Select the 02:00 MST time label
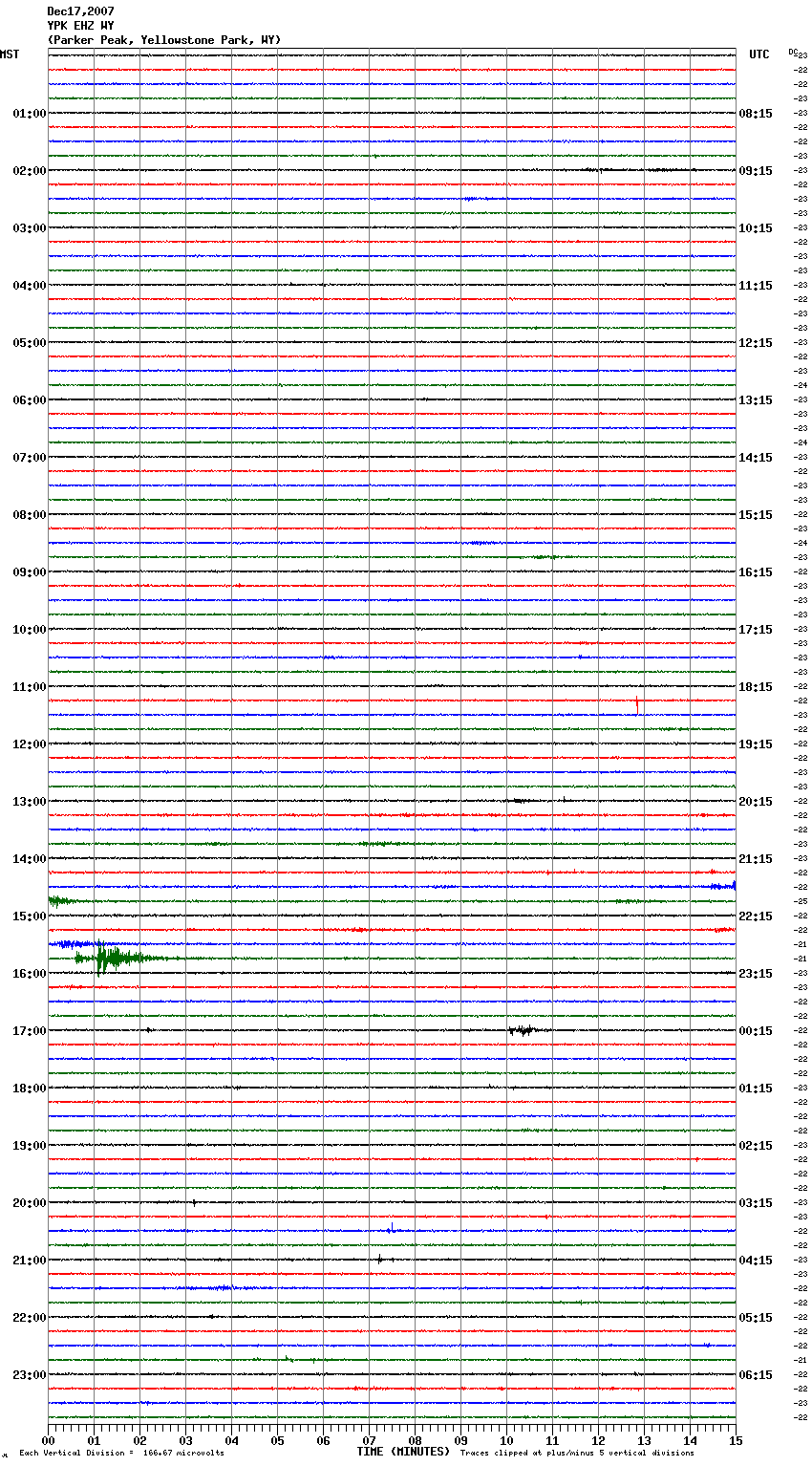This screenshot has height=1466, width=812. 29,171
